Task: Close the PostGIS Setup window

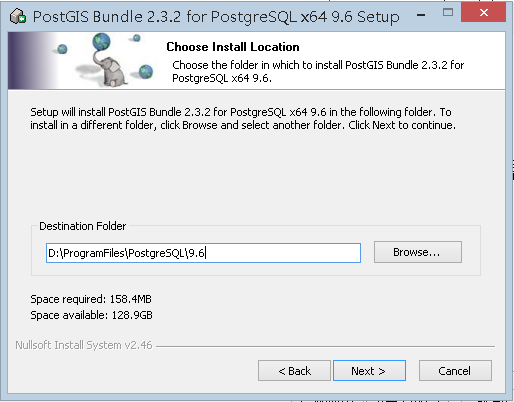Action: pyautogui.click(x=483, y=13)
